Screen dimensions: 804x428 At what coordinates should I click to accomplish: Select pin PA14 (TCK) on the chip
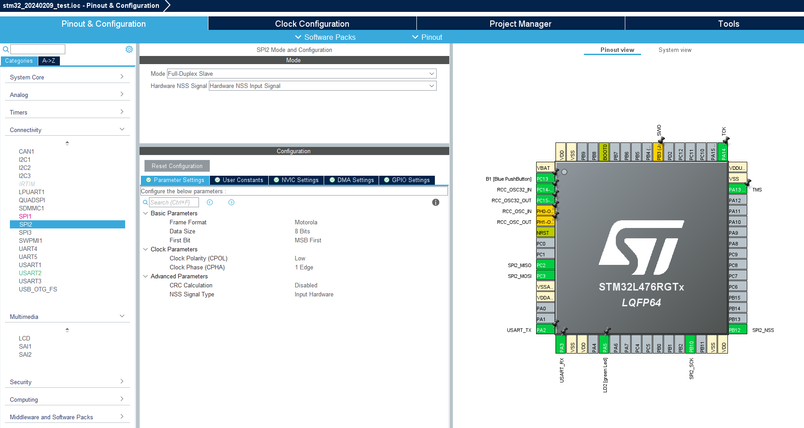click(722, 152)
